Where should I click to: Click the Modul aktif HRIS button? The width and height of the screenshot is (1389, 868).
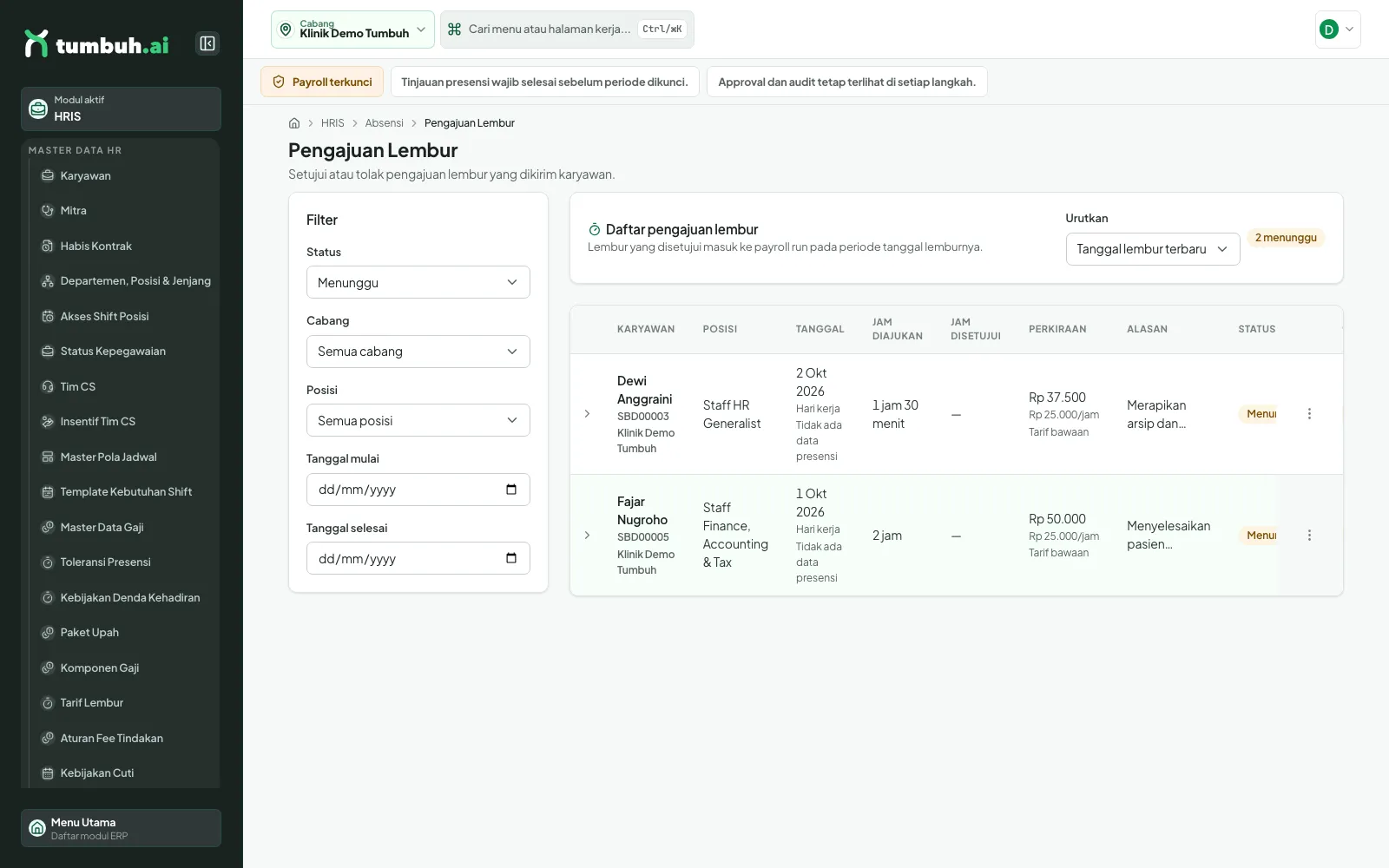pyautogui.click(x=121, y=108)
